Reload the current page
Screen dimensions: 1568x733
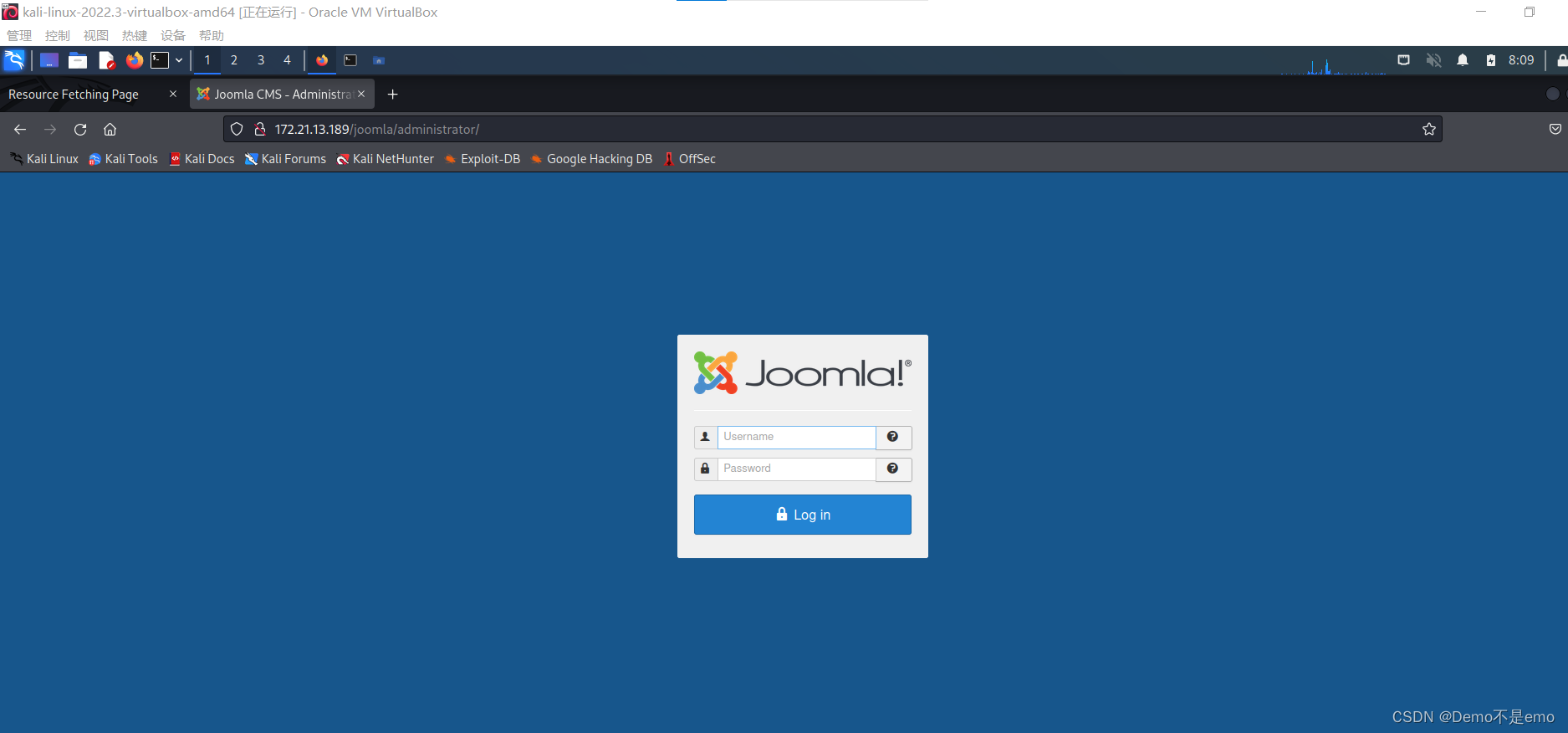pyautogui.click(x=80, y=129)
